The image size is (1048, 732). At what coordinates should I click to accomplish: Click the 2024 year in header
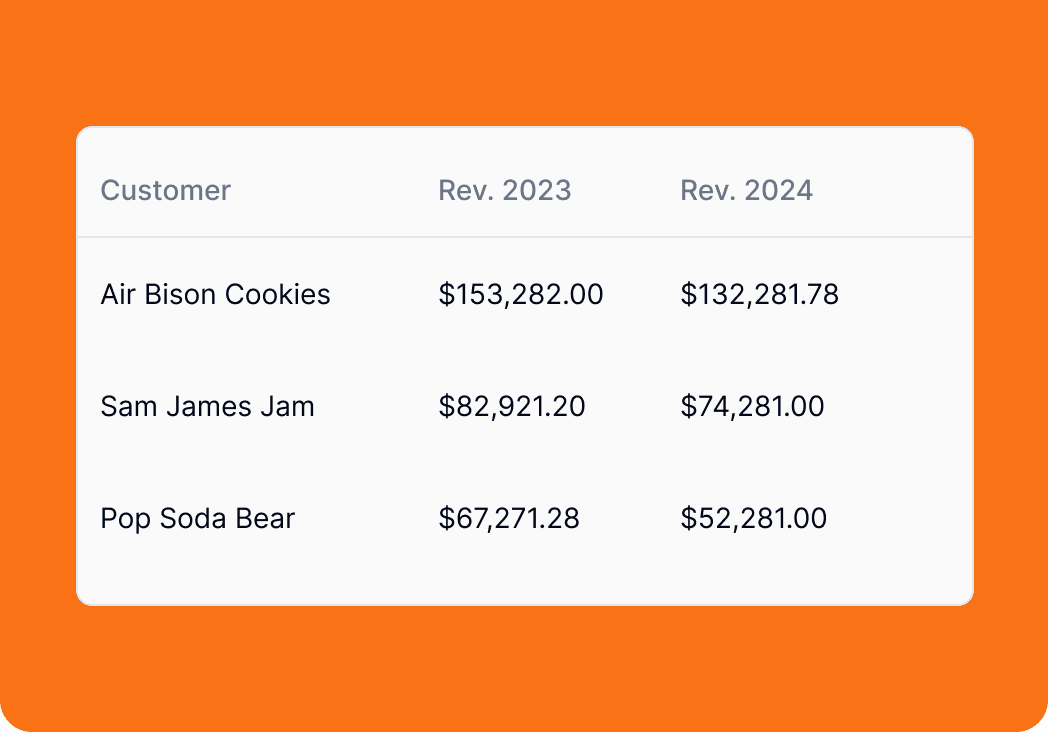point(779,191)
